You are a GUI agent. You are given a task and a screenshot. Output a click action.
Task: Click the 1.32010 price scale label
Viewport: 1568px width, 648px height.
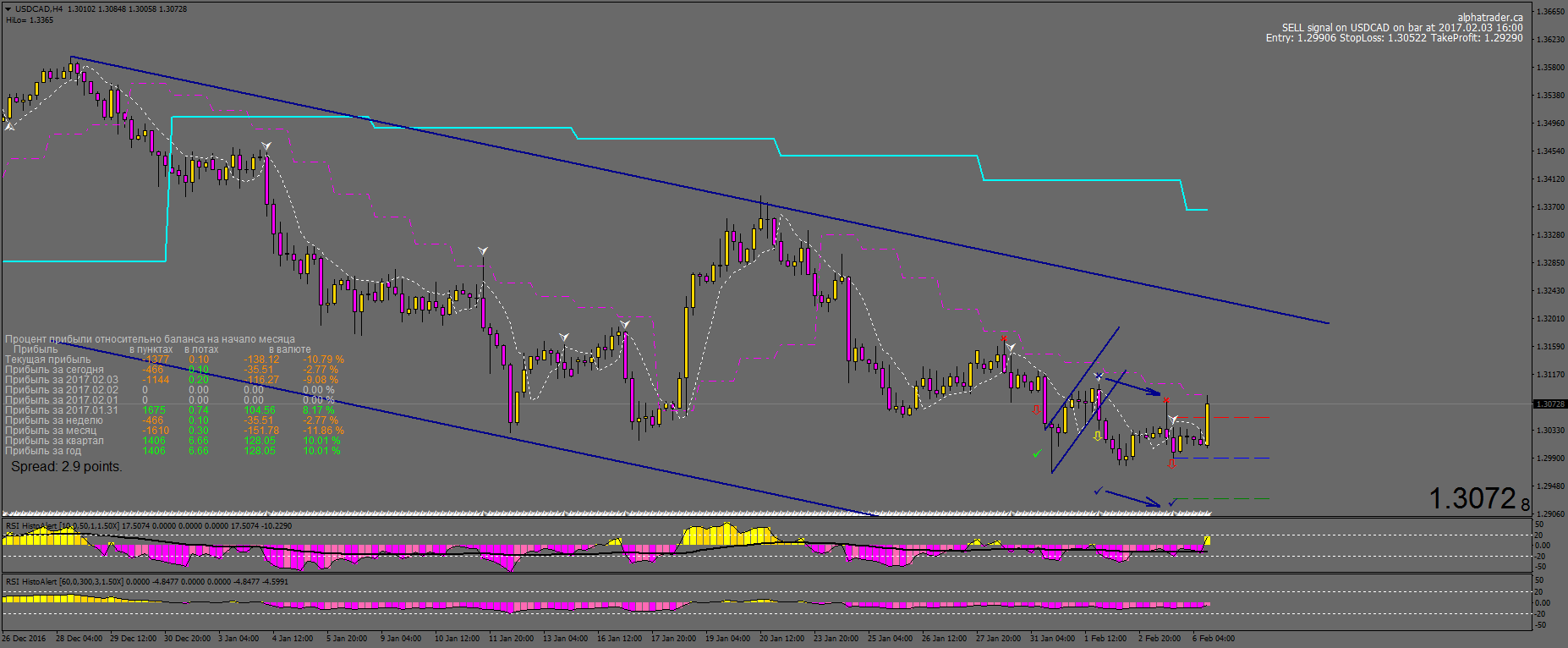click(1550, 319)
